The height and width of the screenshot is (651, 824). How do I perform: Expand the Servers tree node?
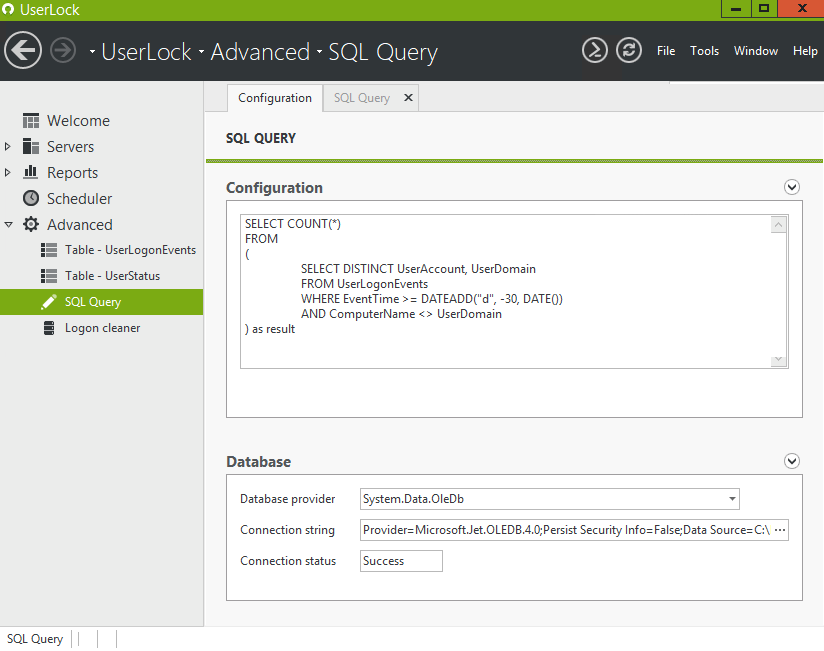(x=8, y=146)
